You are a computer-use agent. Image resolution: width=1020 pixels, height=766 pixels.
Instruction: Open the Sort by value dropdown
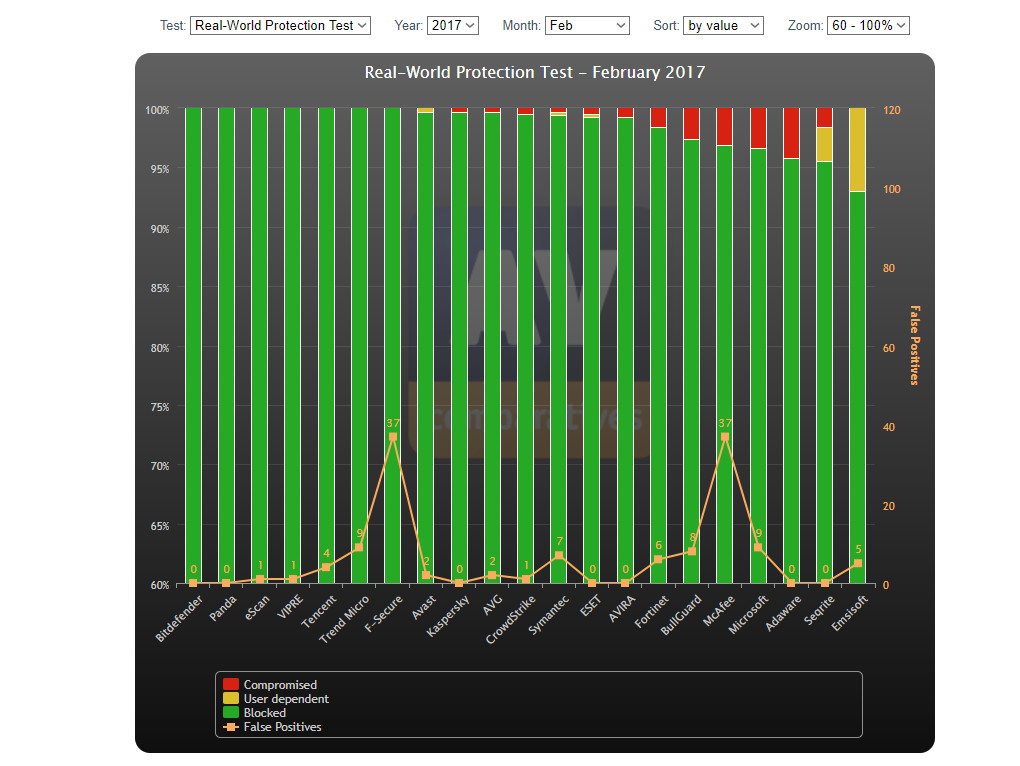click(x=723, y=25)
